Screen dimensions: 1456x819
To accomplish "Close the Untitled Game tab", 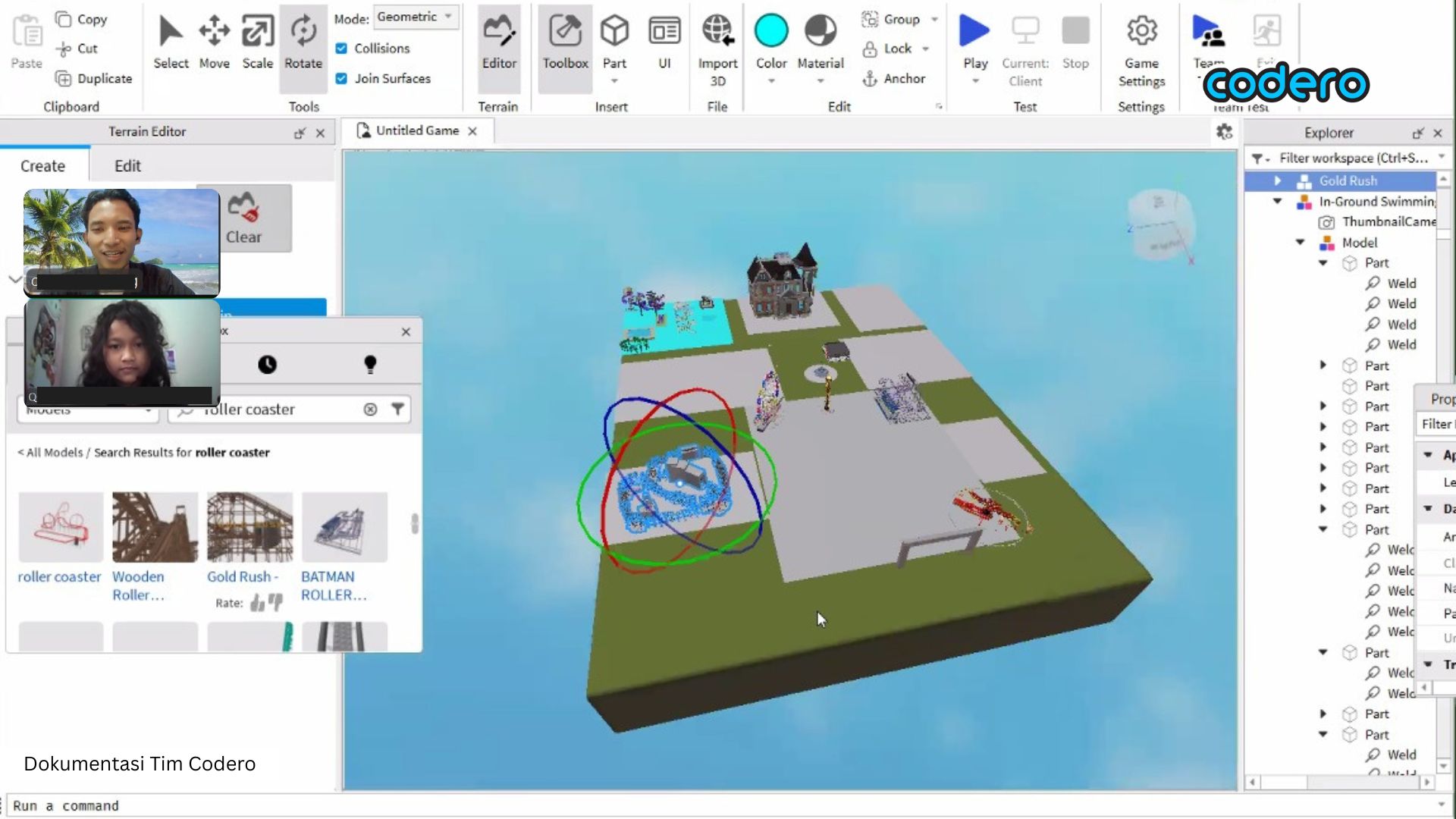I will [472, 131].
